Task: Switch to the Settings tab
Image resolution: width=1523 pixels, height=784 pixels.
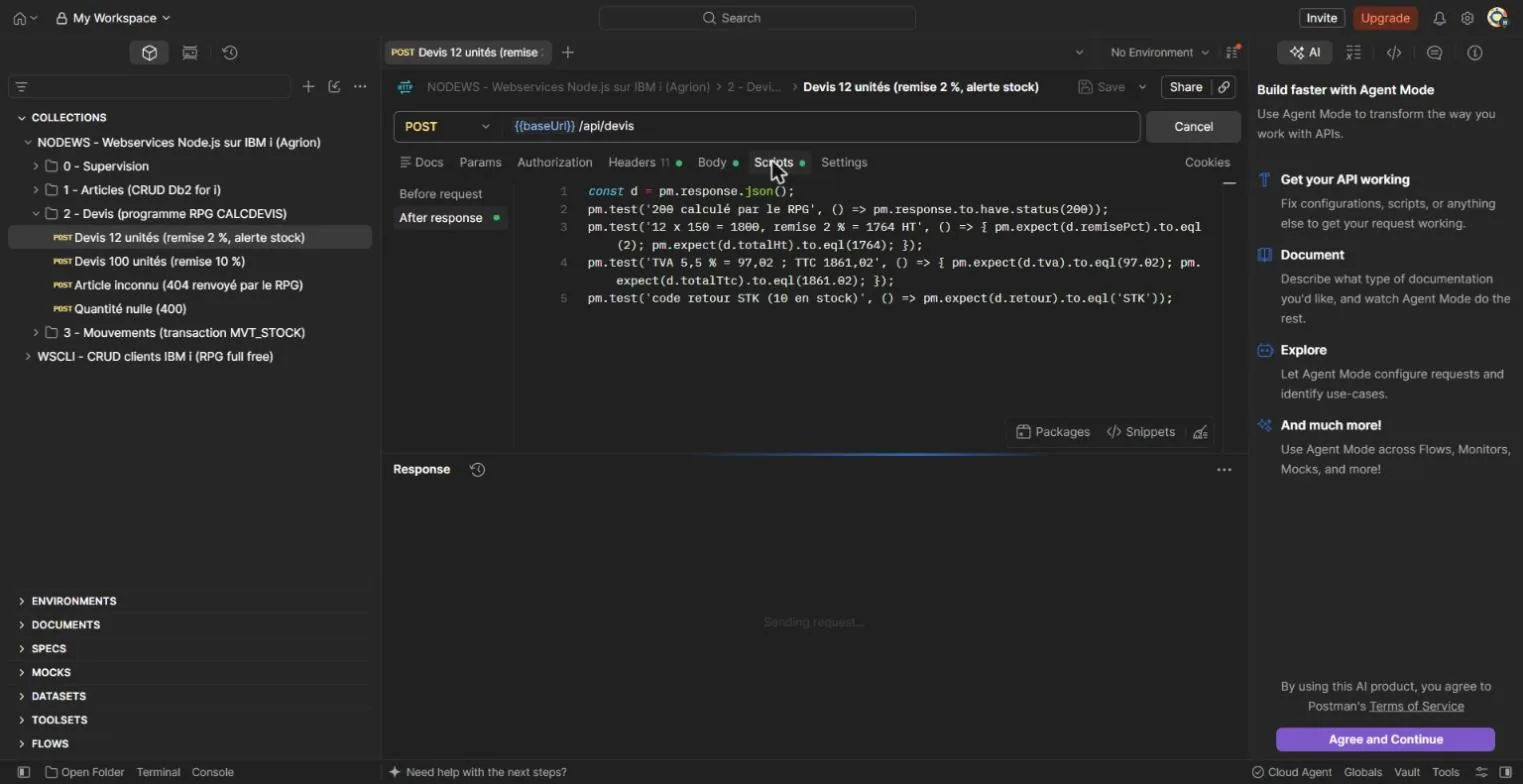Action: click(x=844, y=162)
